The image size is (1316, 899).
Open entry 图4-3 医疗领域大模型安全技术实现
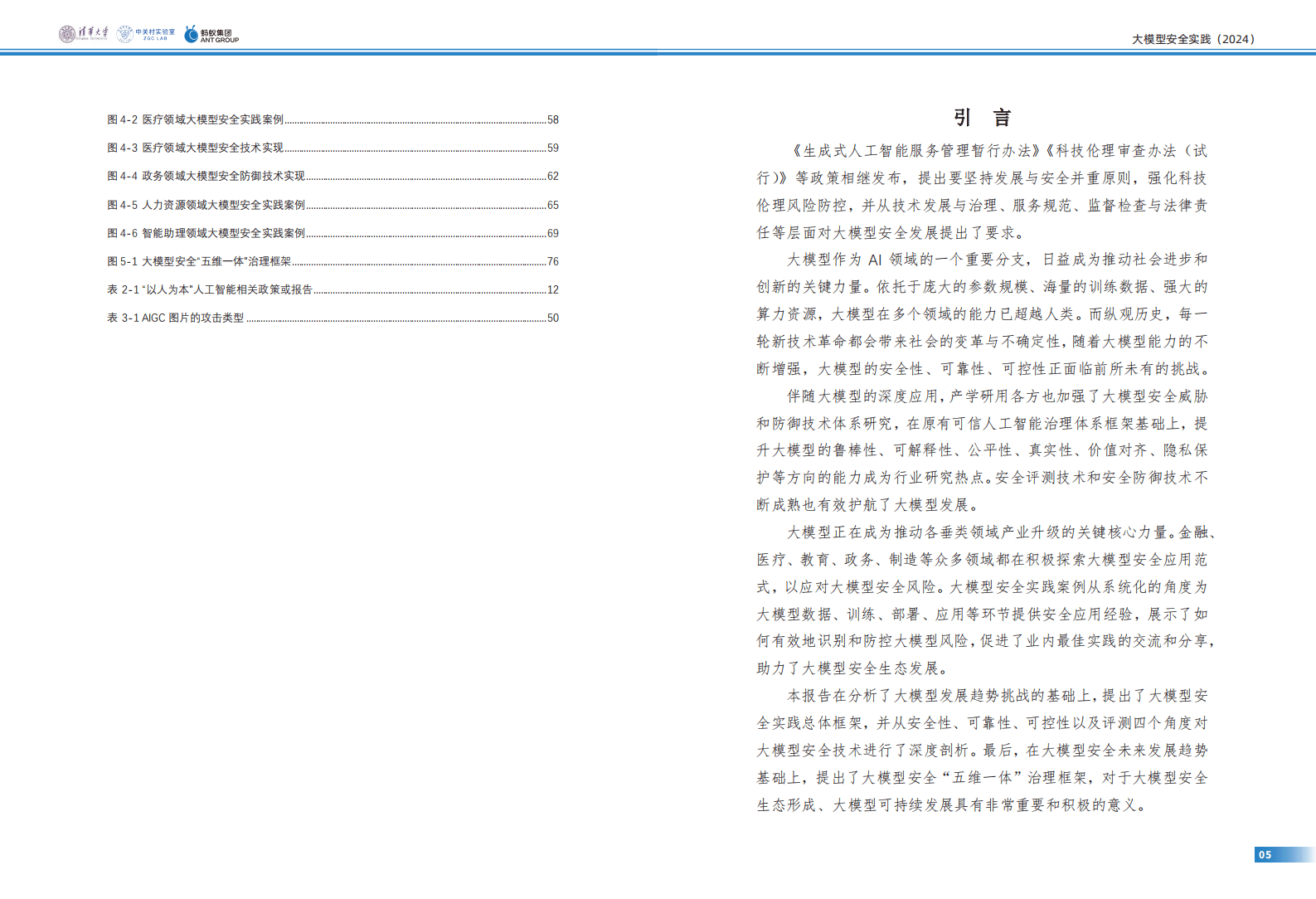click(x=333, y=148)
